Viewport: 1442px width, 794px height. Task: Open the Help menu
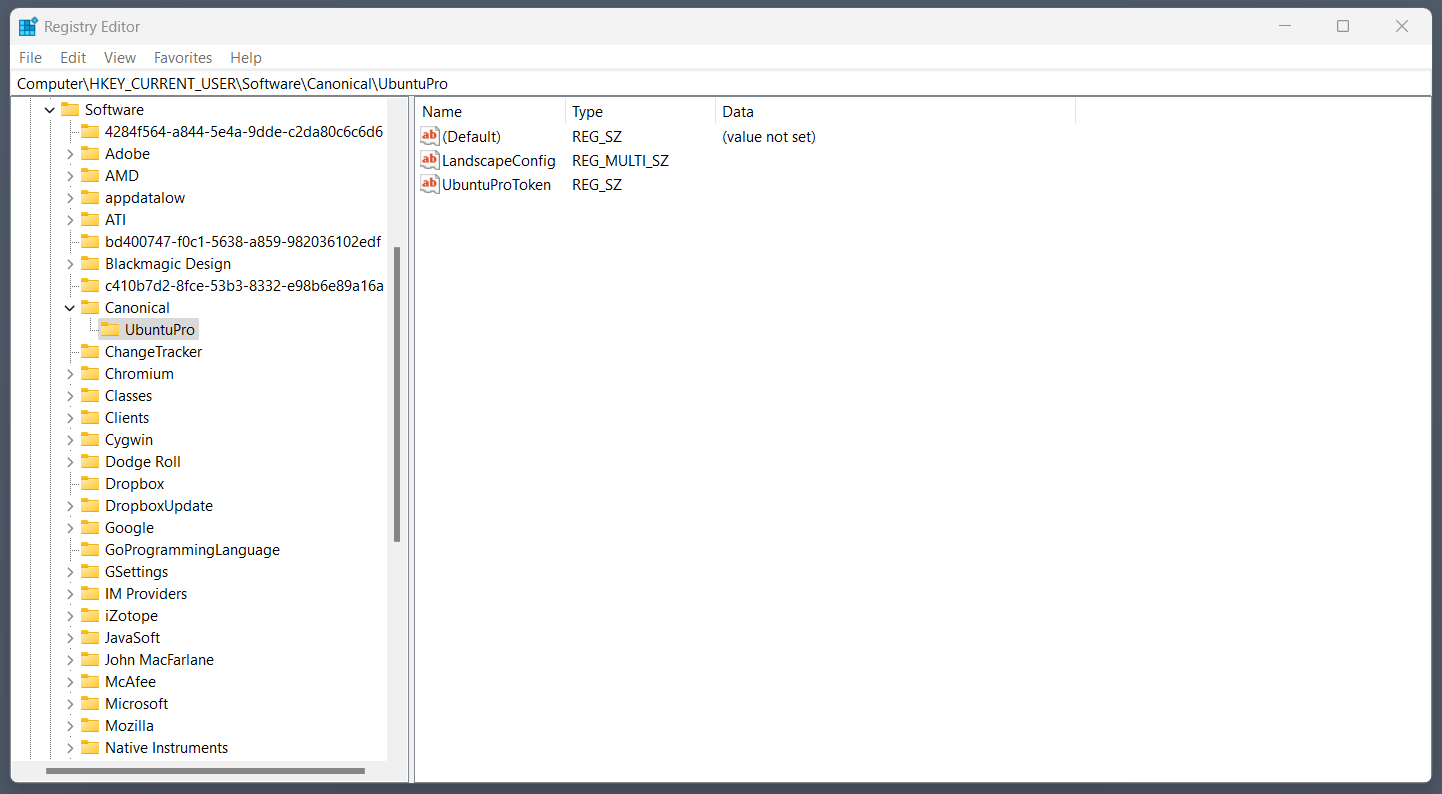pos(246,58)
